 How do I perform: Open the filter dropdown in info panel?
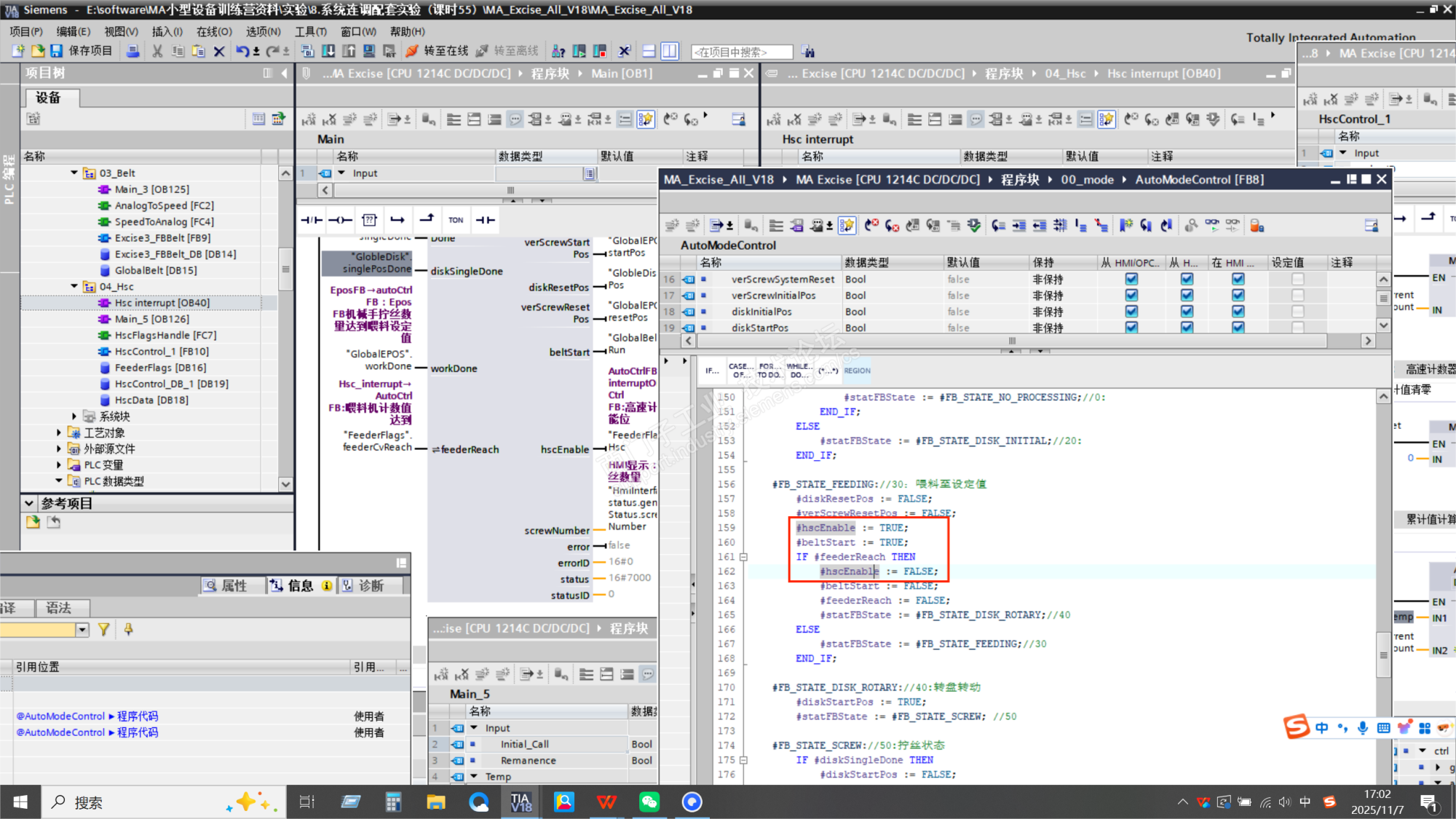[82, 630]
